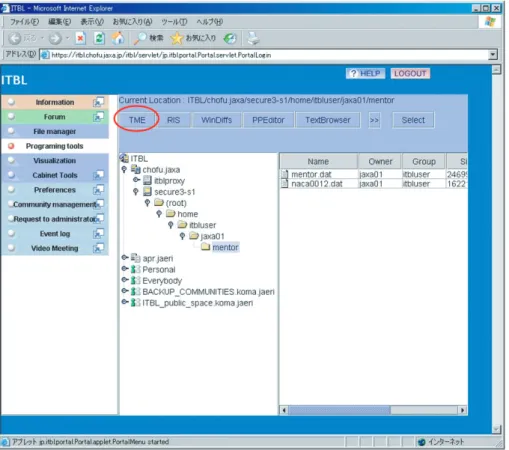Screen dimensions: 509x450
Task: Open the Tools (ツール) menu
Action: [174, 22]
